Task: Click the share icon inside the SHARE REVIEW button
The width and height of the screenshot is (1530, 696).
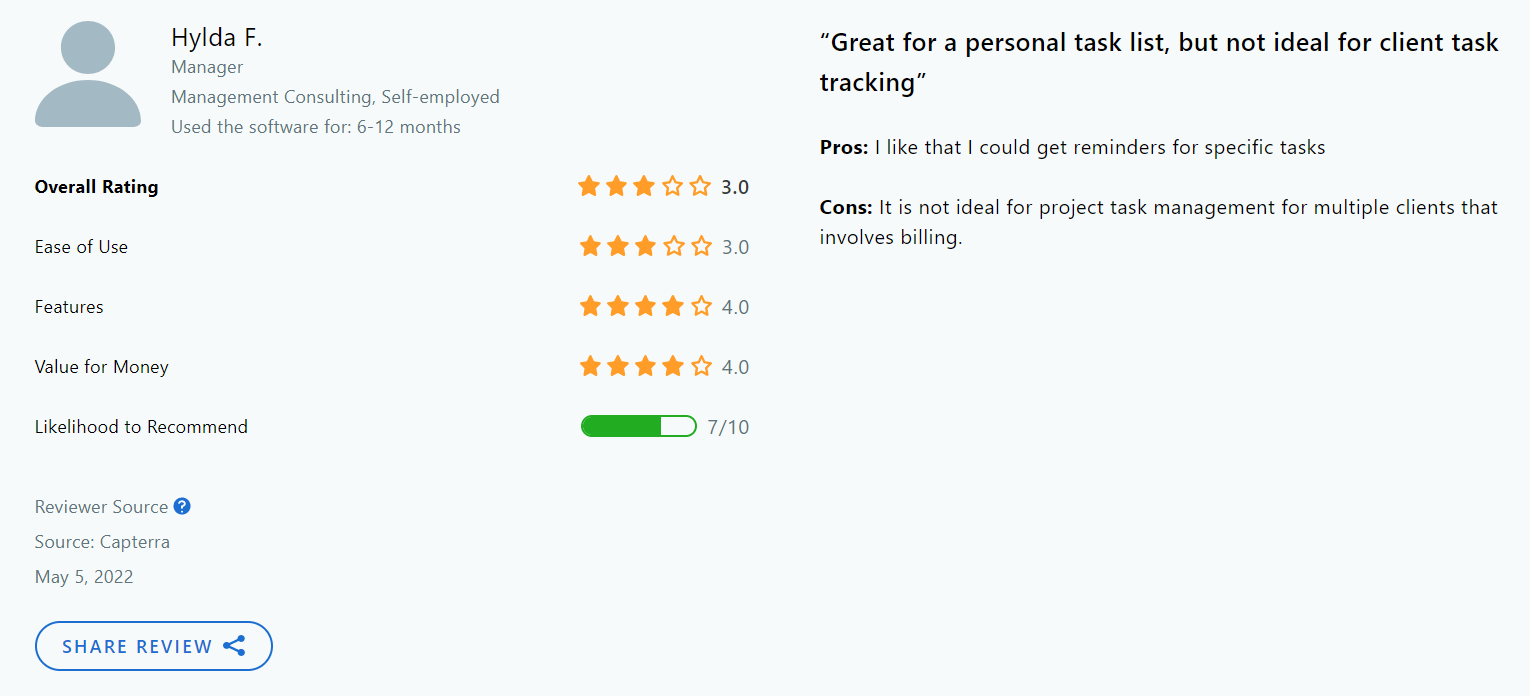Action: pos(235,646)
